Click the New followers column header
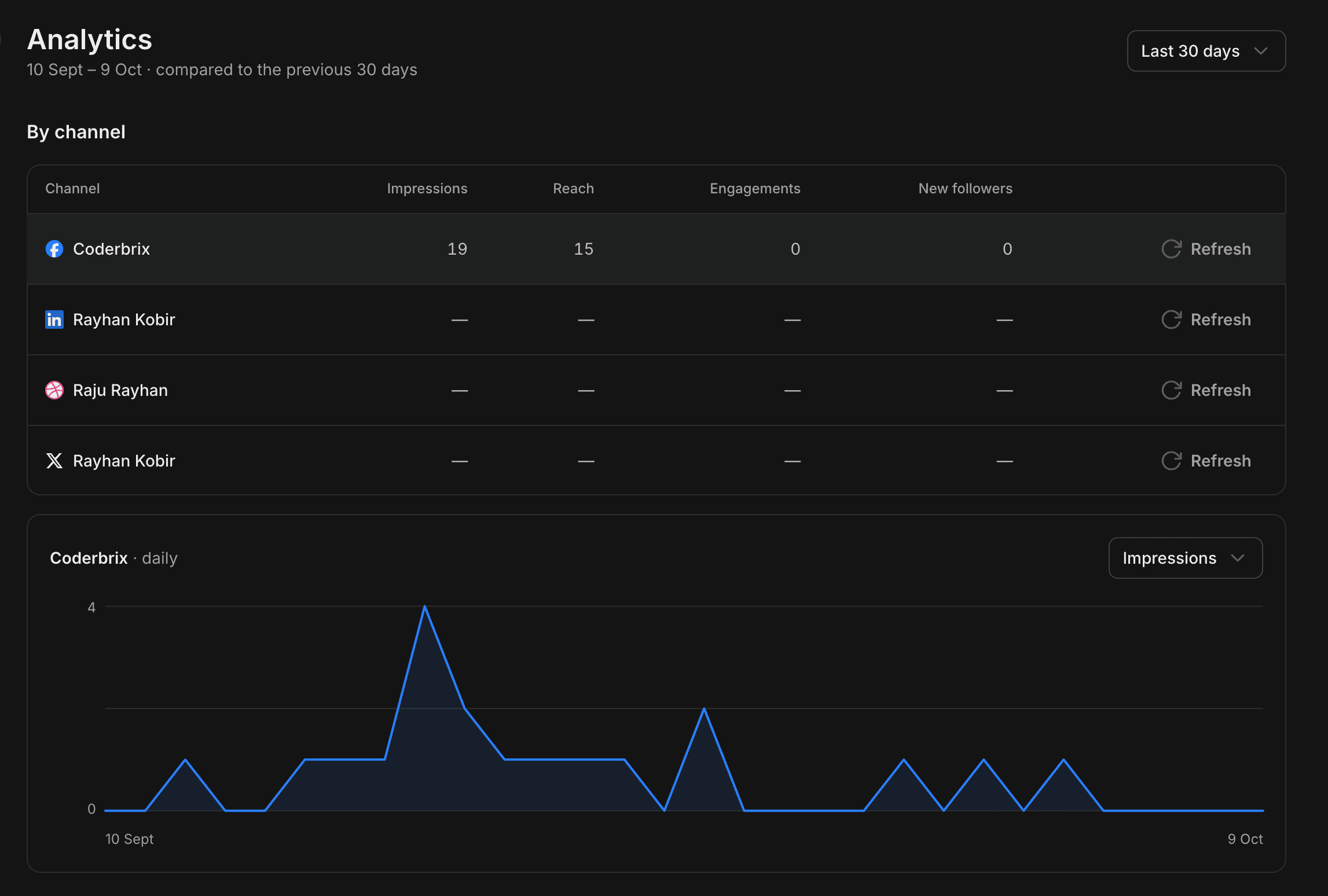 pyautogui.click(x=965, y=189)
